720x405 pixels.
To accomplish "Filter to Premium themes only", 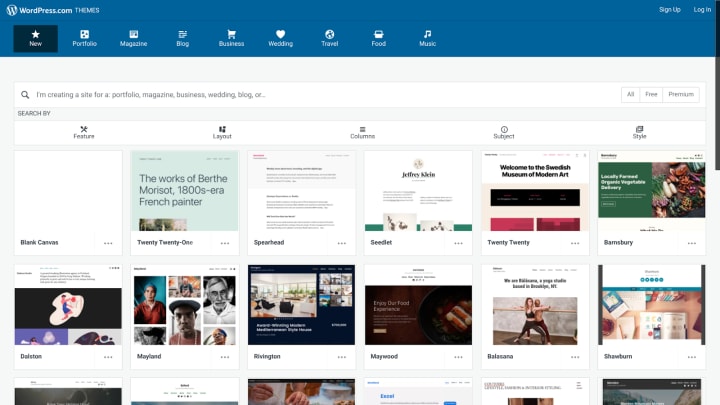I will pyautogui.click(x=681, y=94).
